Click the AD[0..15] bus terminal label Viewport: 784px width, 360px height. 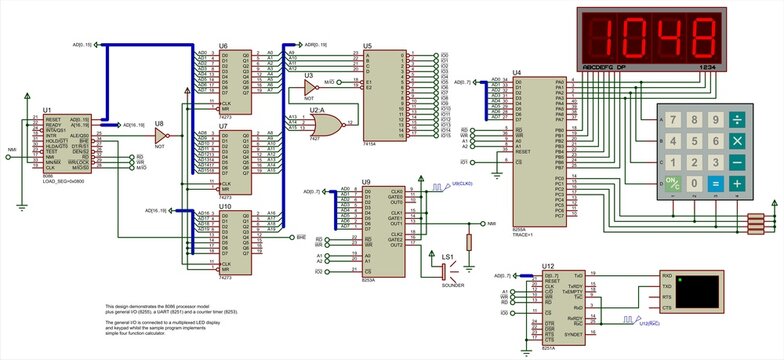coord(82,44)
